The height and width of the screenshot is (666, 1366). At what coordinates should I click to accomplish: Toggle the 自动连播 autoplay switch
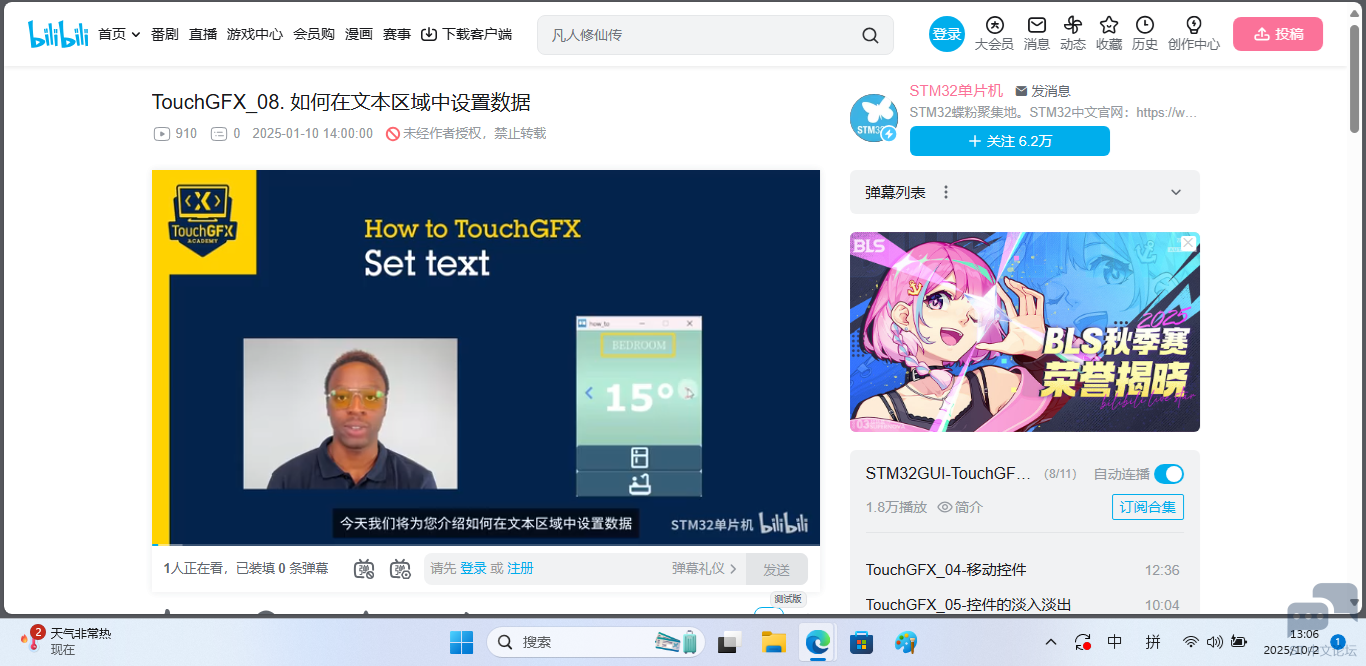pos(1168,474)
